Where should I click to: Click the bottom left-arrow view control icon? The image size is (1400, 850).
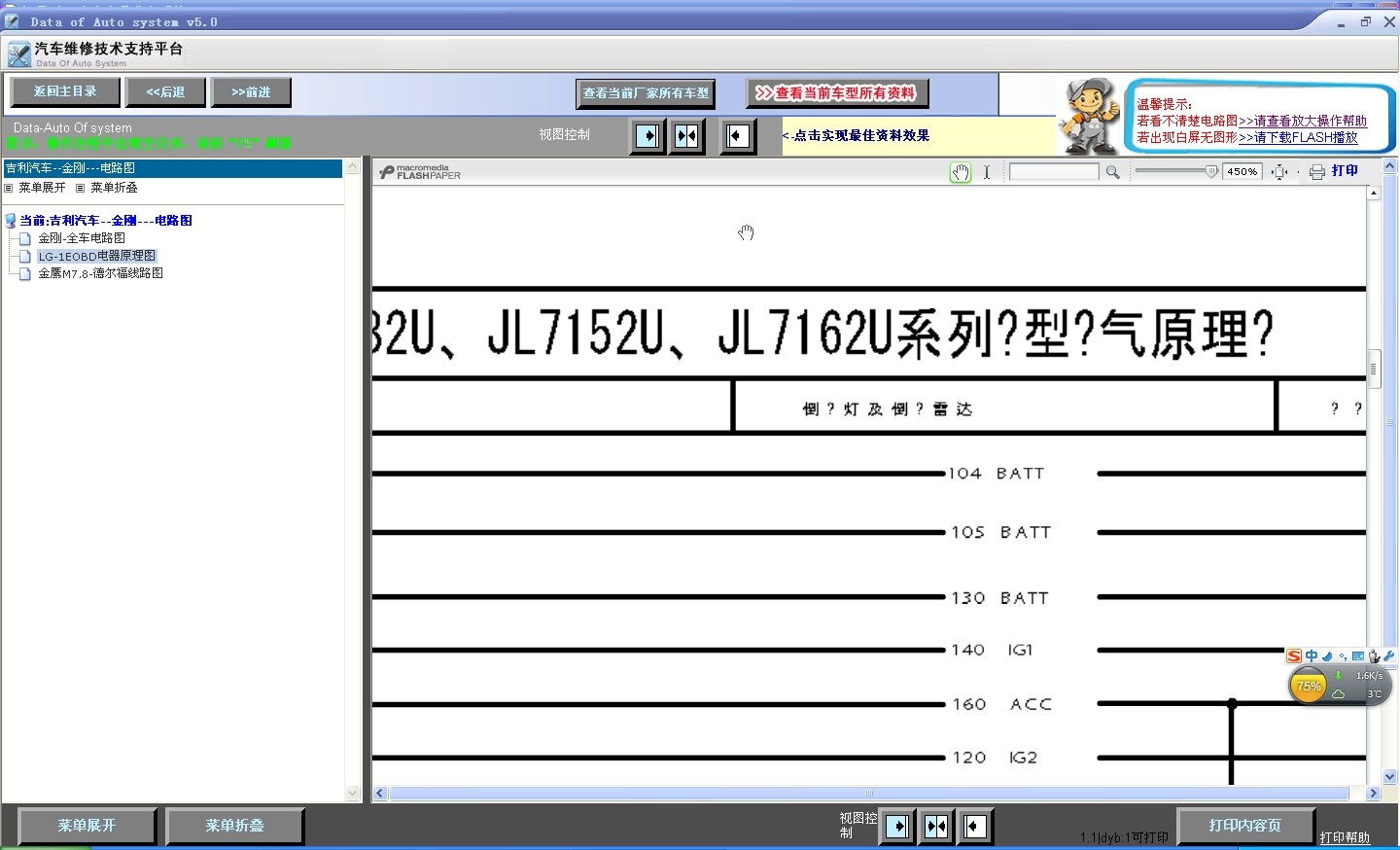click(x=975, y=827)
